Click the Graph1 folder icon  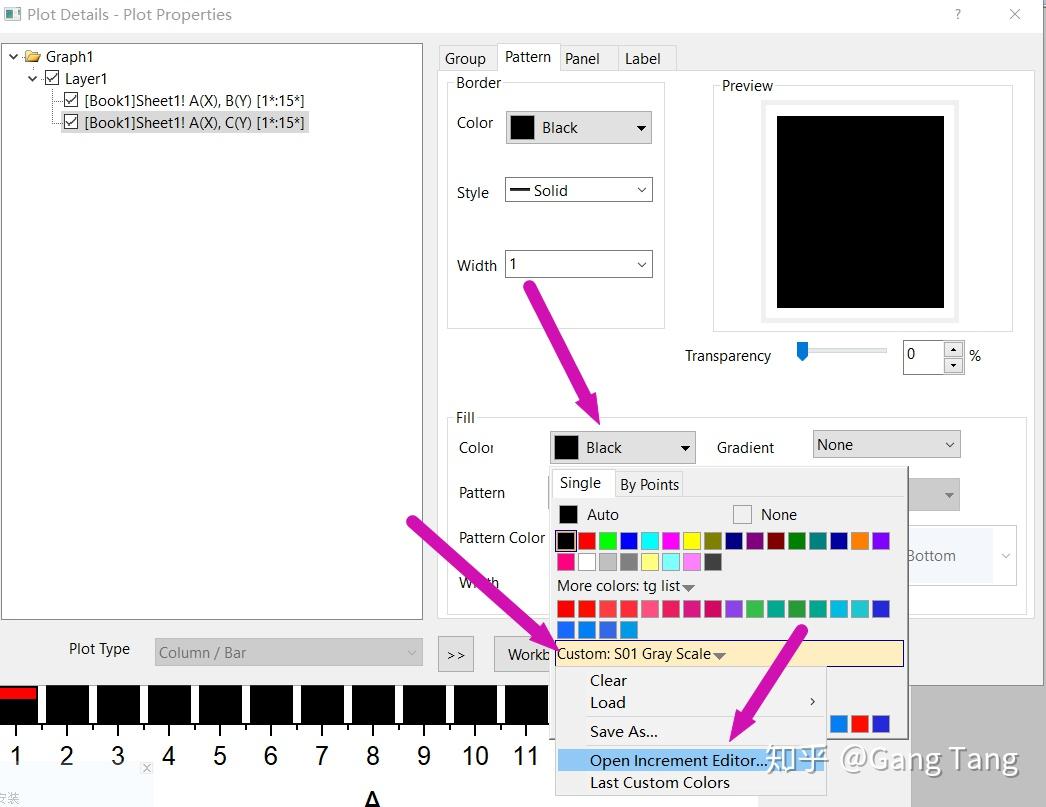tap(32, 57)
